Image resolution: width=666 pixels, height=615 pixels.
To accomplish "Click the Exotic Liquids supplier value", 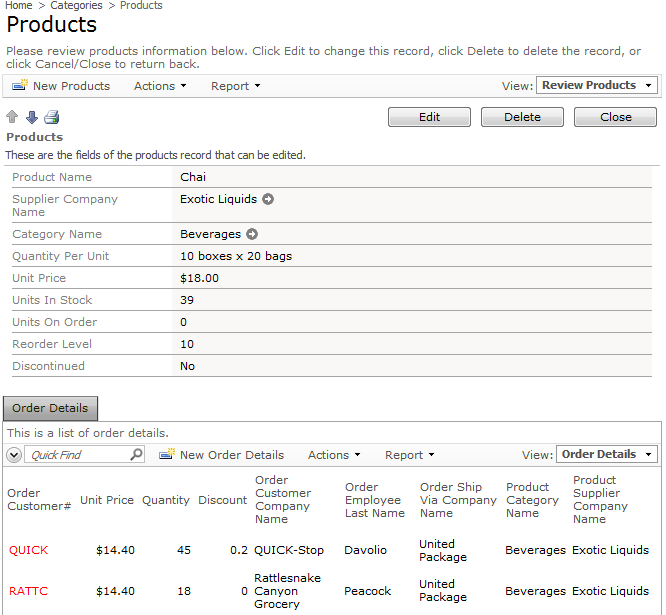I will [x=218, y=199].
